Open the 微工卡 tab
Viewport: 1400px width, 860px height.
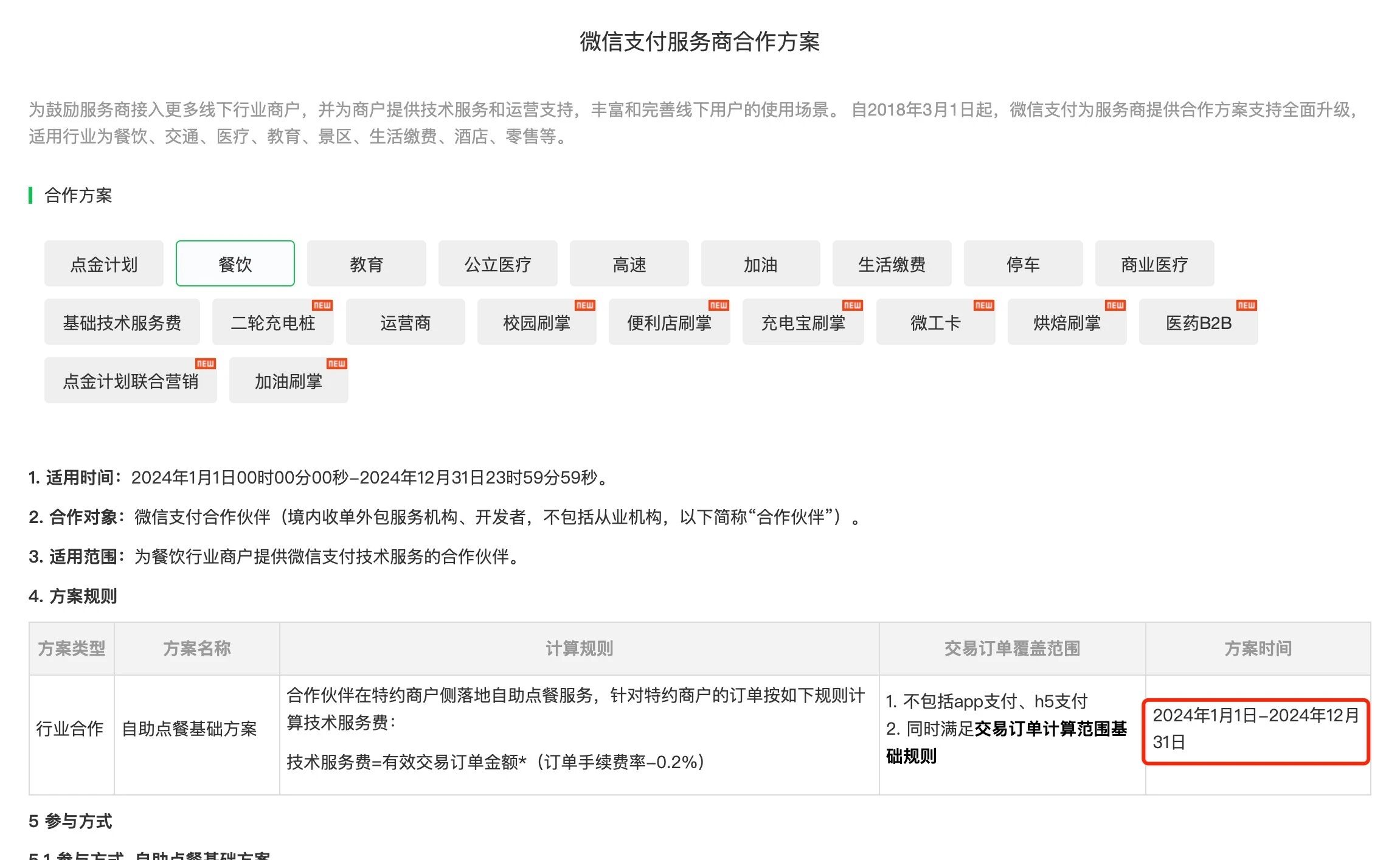(x=935, y=322)
